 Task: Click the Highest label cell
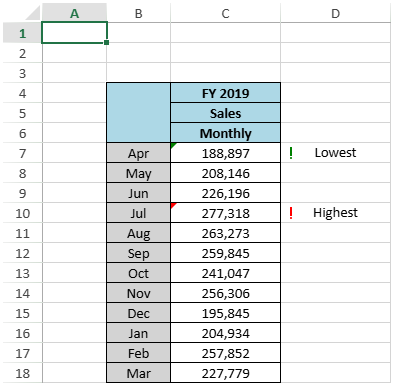[x=335, y=213]
